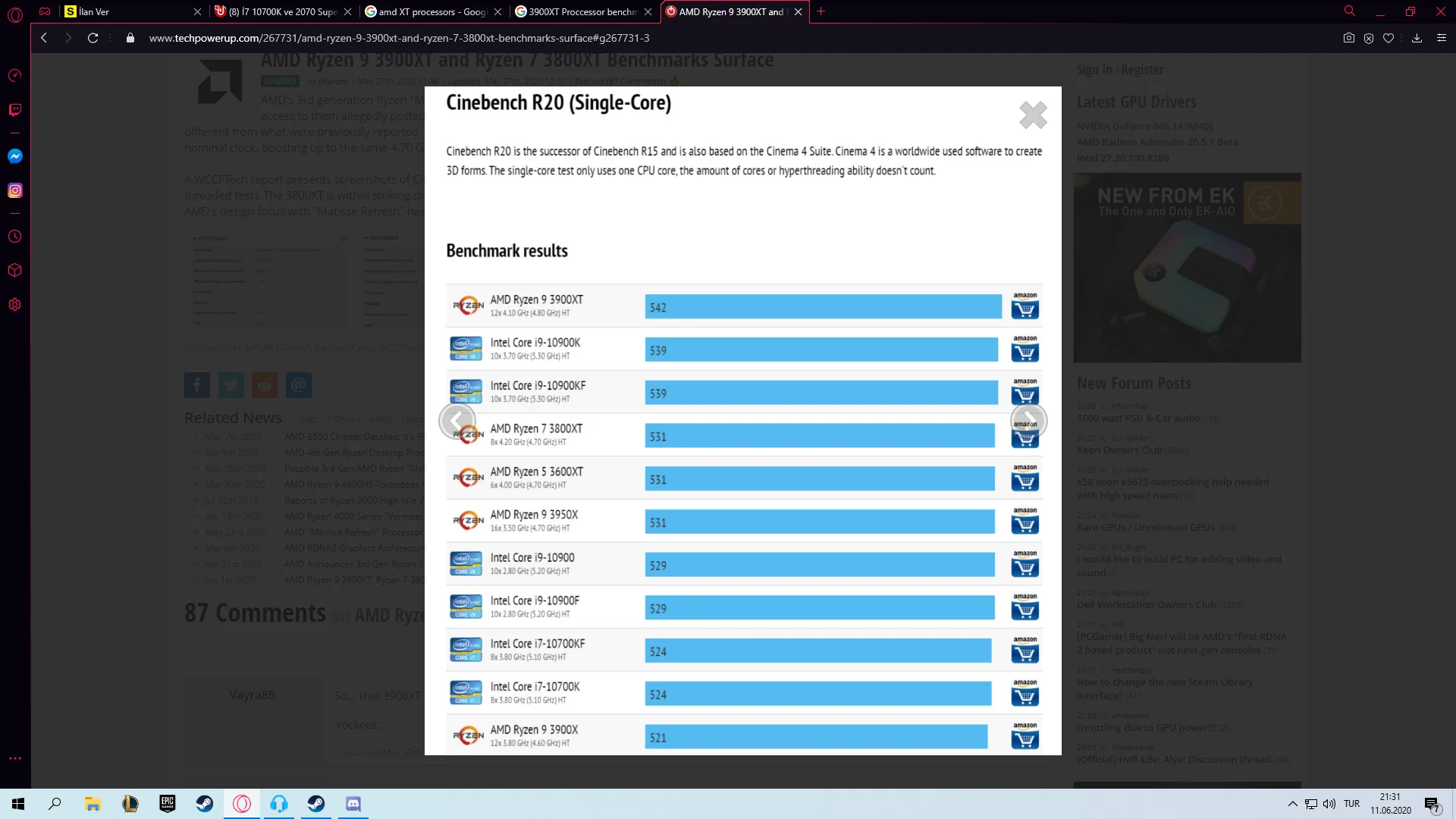Take a snapshot with the camera icon
1456x819 pixels.
pos(1348,38)
